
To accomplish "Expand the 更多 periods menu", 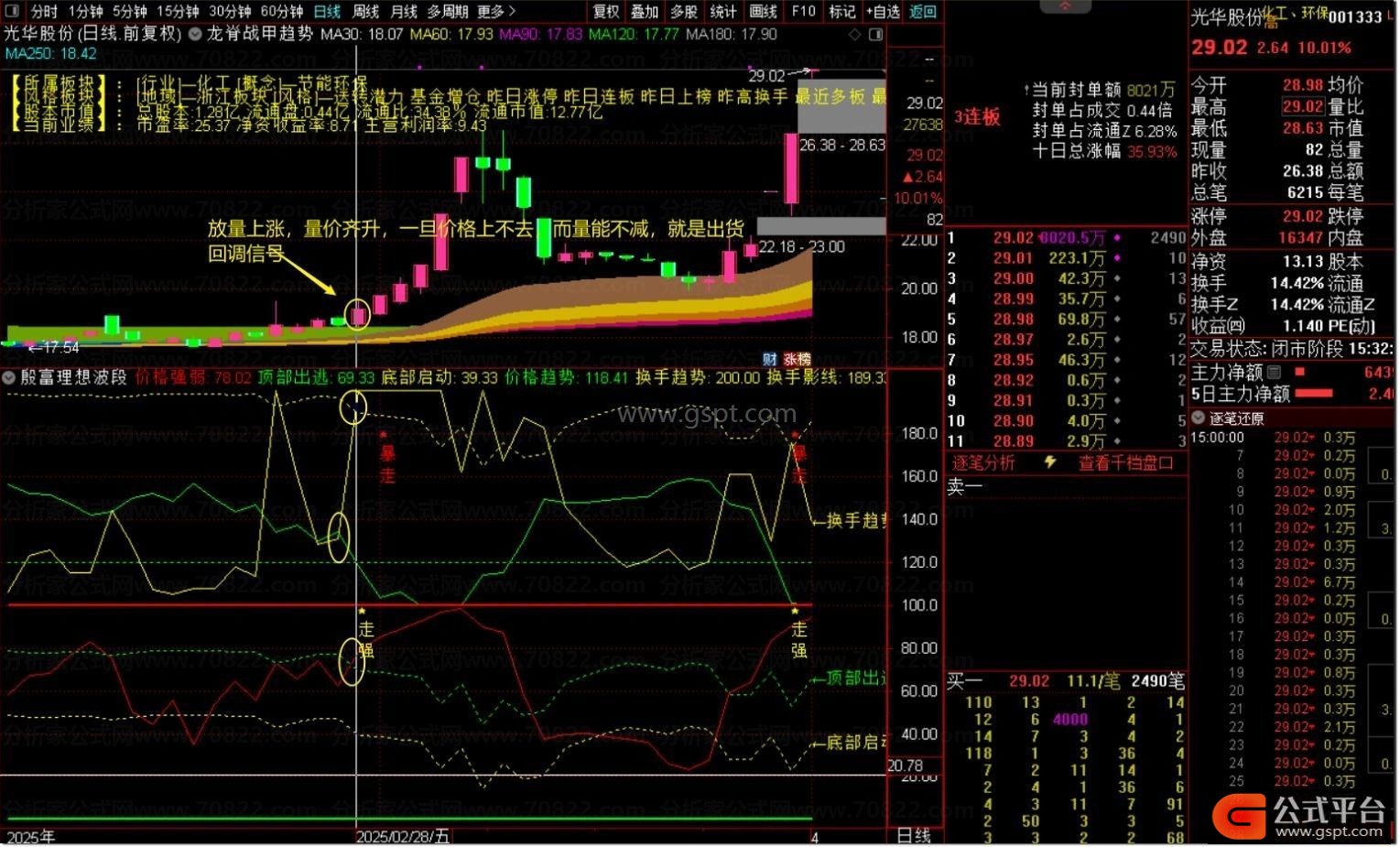I will [496, 11].
